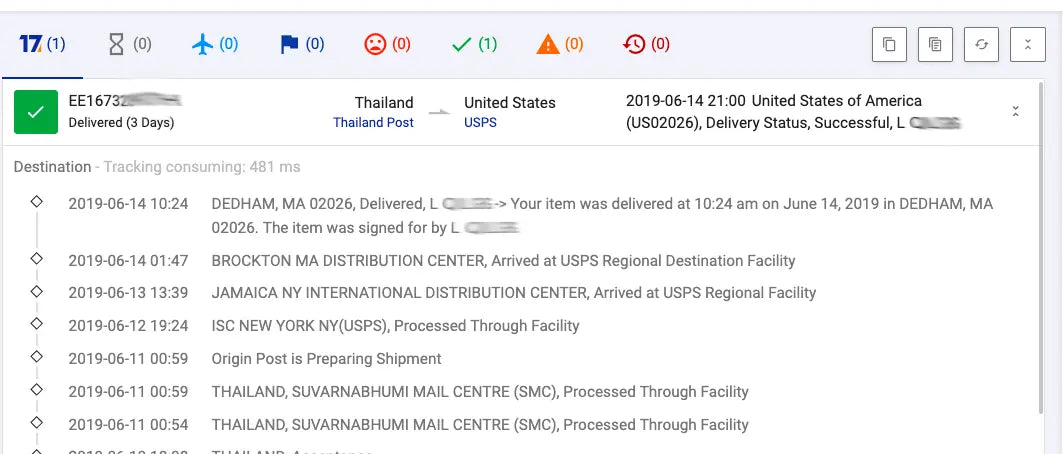
Task: Open the Thailand Post carrier link
Action: pyautogui.click(x=373, y=123)
